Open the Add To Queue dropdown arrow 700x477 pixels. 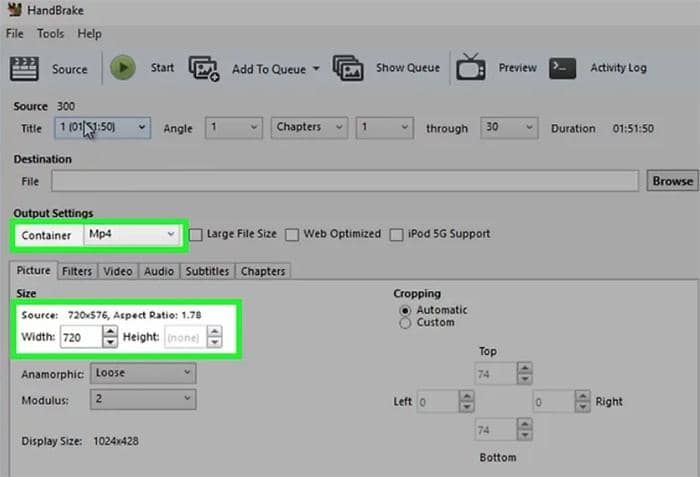pos(316,69)
